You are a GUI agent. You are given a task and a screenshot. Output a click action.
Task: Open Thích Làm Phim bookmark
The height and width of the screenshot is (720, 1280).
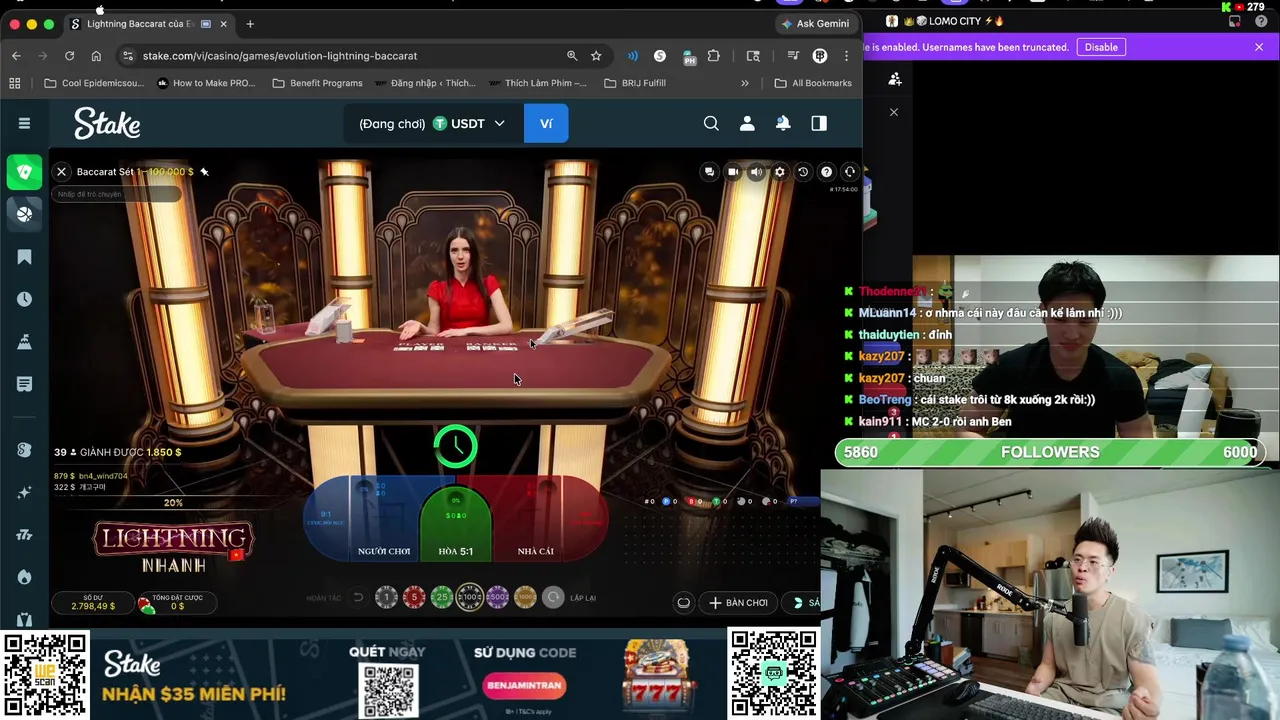[x=537, y=83]
